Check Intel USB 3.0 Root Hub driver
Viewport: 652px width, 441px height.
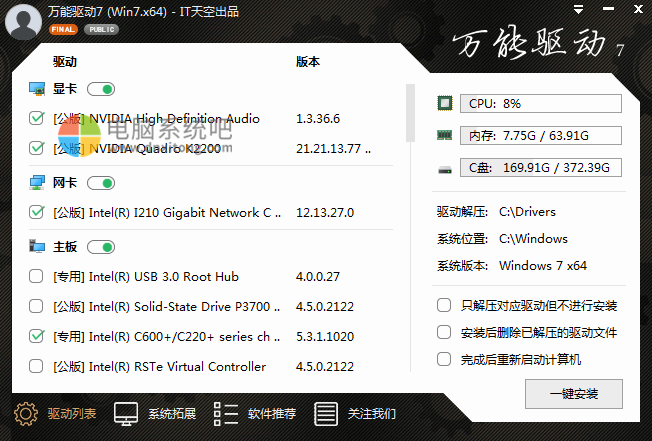(36, 276)
